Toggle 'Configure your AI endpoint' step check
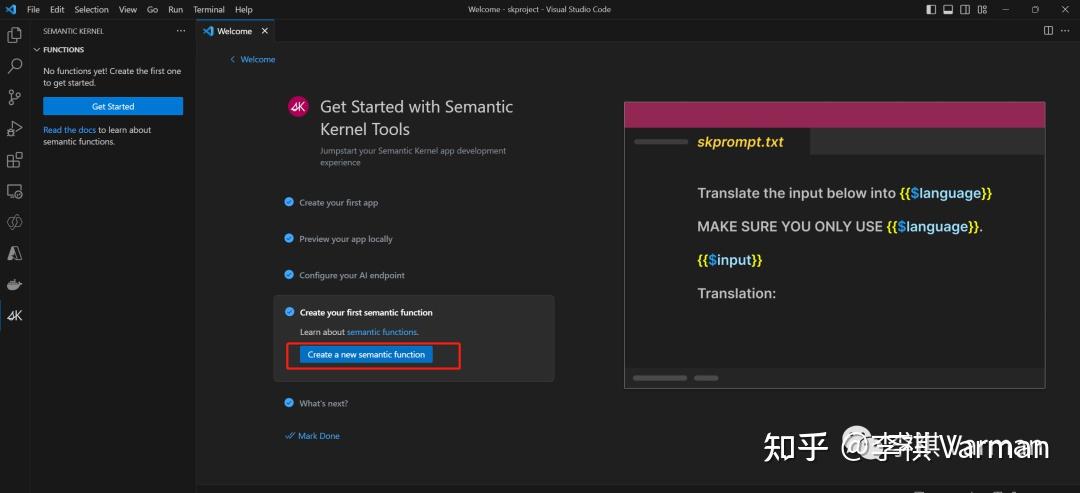Screen dimensions: 1080x493 pos(289,275)
